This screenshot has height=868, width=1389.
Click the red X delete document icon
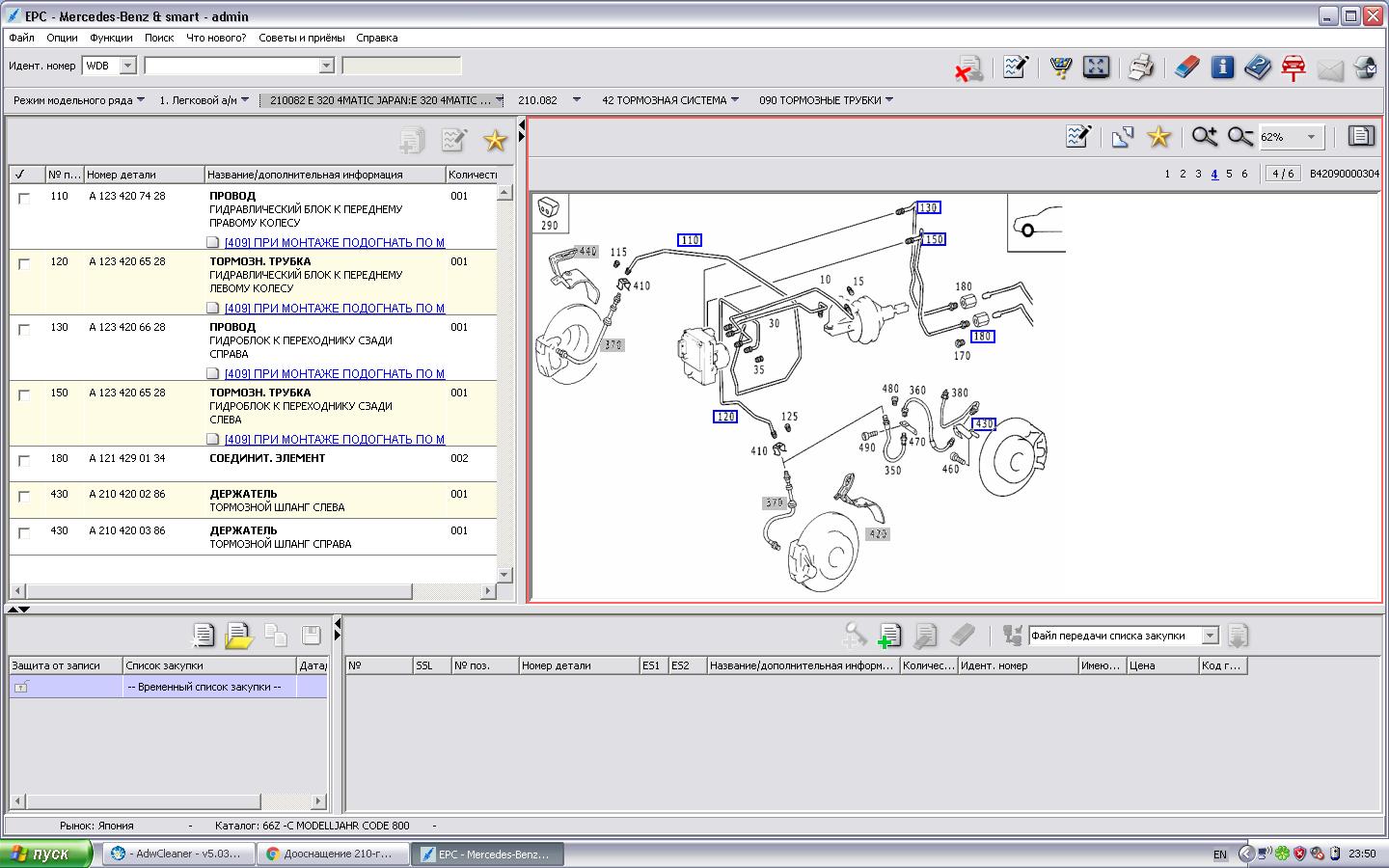pyautogui.click(x=968, y=68)
